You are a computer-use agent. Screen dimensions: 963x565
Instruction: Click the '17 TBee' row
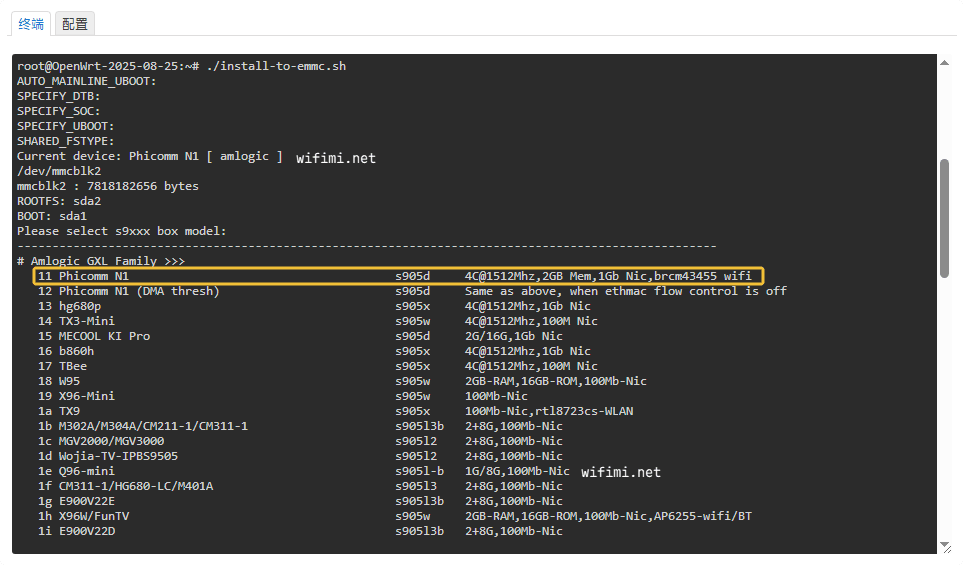[x=318, y=366]
